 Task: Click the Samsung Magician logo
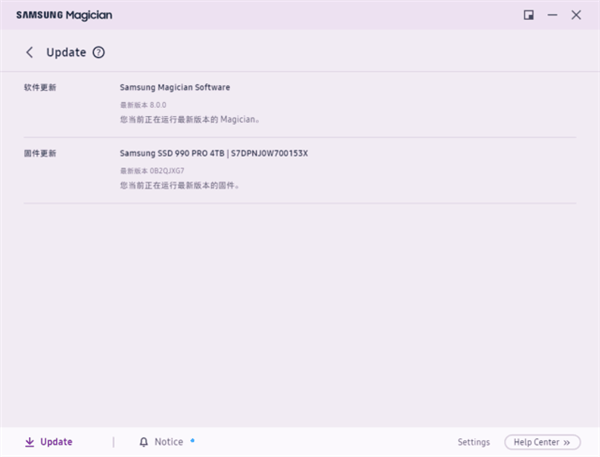pos(64,15)
